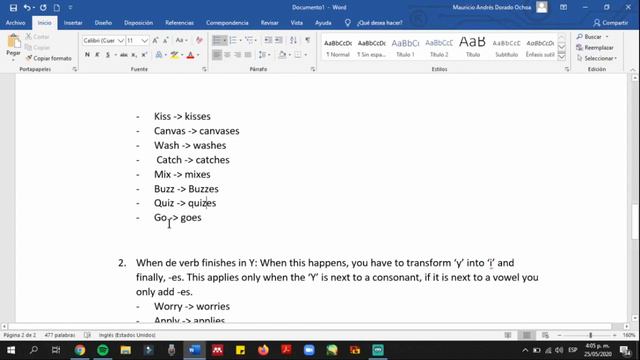Viewport: 640px width, 360px height.
Task: Open the spelling check status icon
Action: click(x=87, y=335)
